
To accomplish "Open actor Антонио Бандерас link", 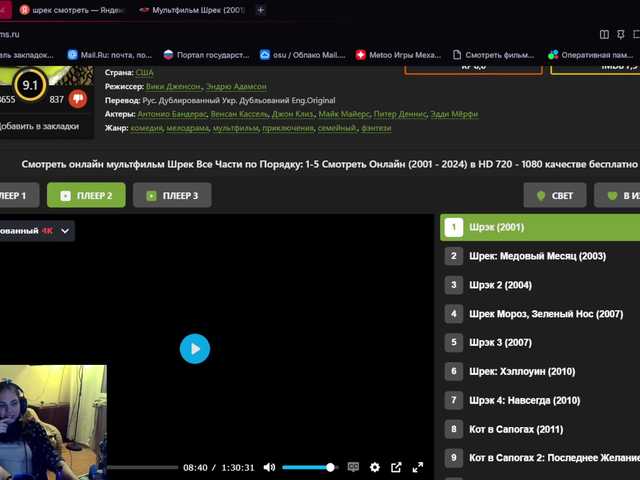I will click(x=172, y=114).
